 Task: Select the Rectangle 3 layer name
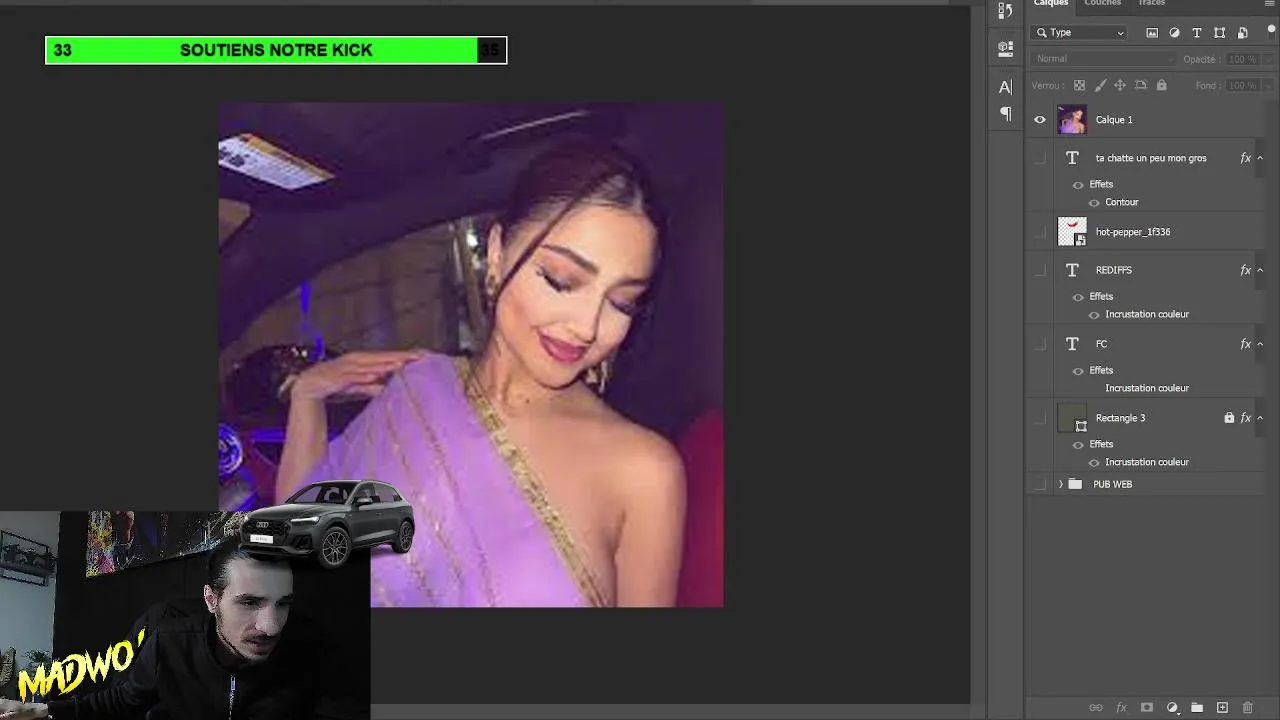pos(1120,418)
